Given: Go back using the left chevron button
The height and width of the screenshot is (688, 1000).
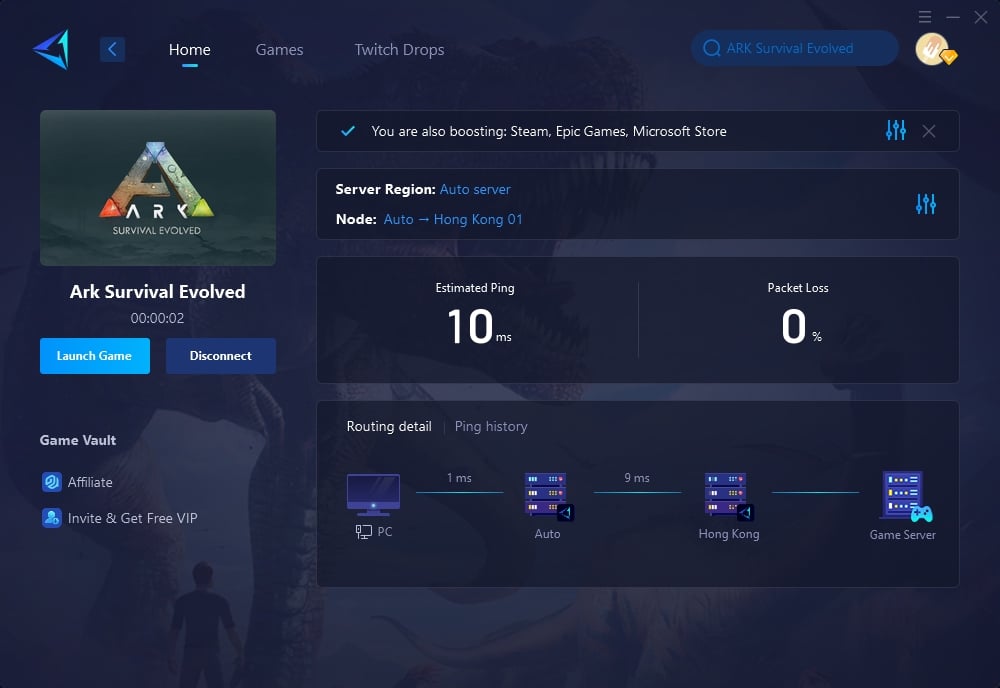Looking at the screenshot, I should click(112, 49).
